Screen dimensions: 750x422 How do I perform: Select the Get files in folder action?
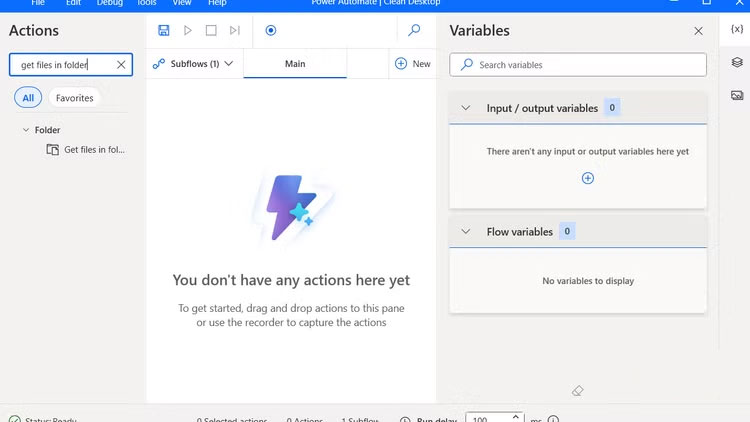[x=86, y=150]
